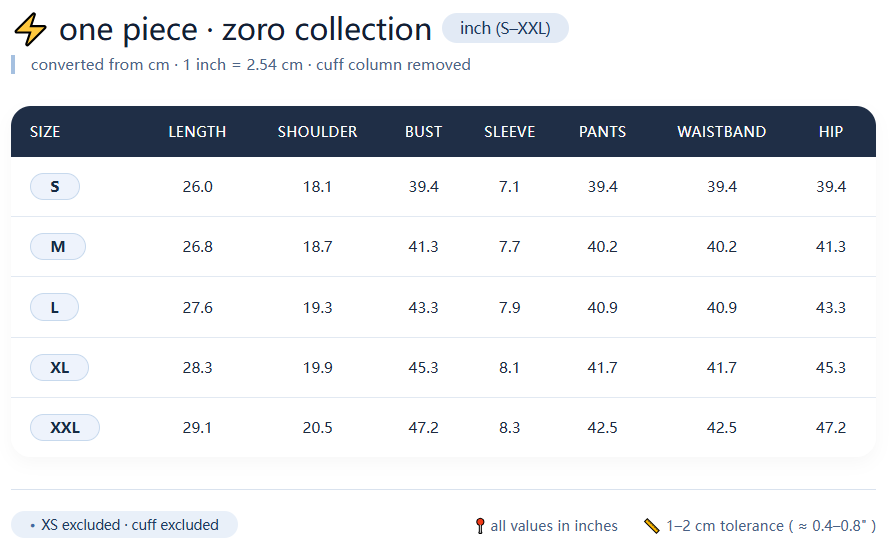Click the red pin icon in footer
This screenshot has width=892, height=557.
[x=480, y=526]
